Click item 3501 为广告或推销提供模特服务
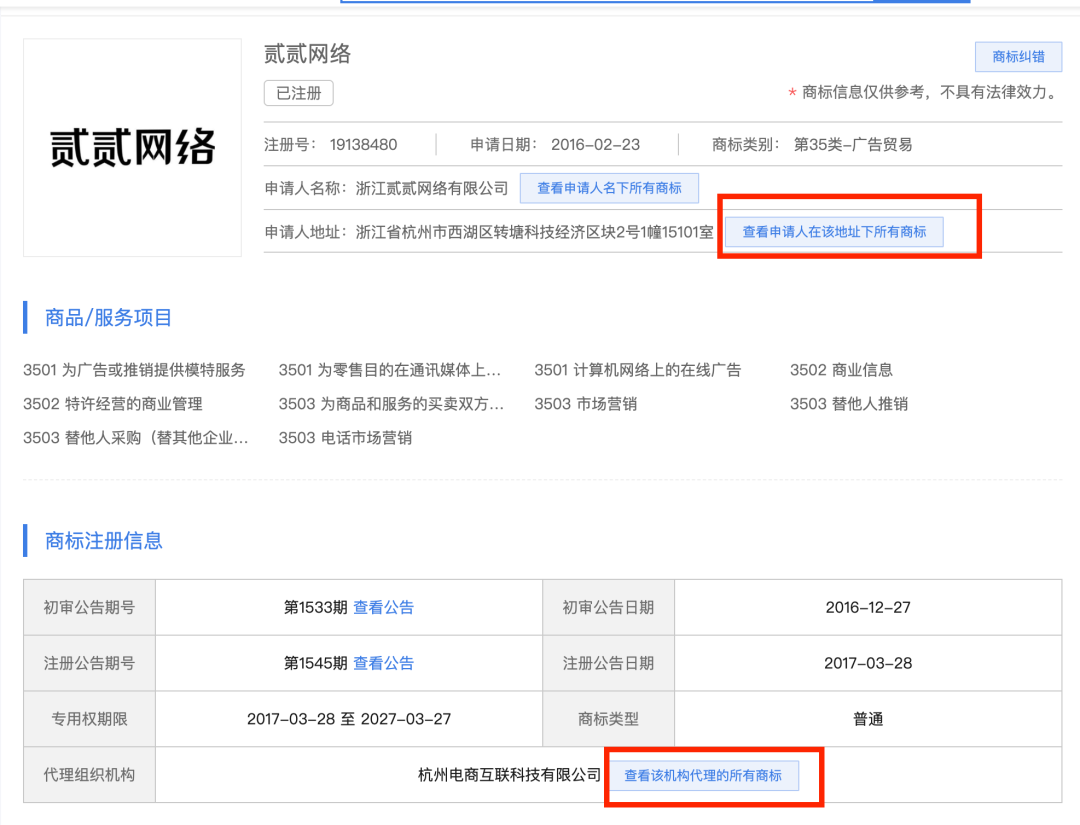This screenshot has height=825, width=1080. pos(134,370)
